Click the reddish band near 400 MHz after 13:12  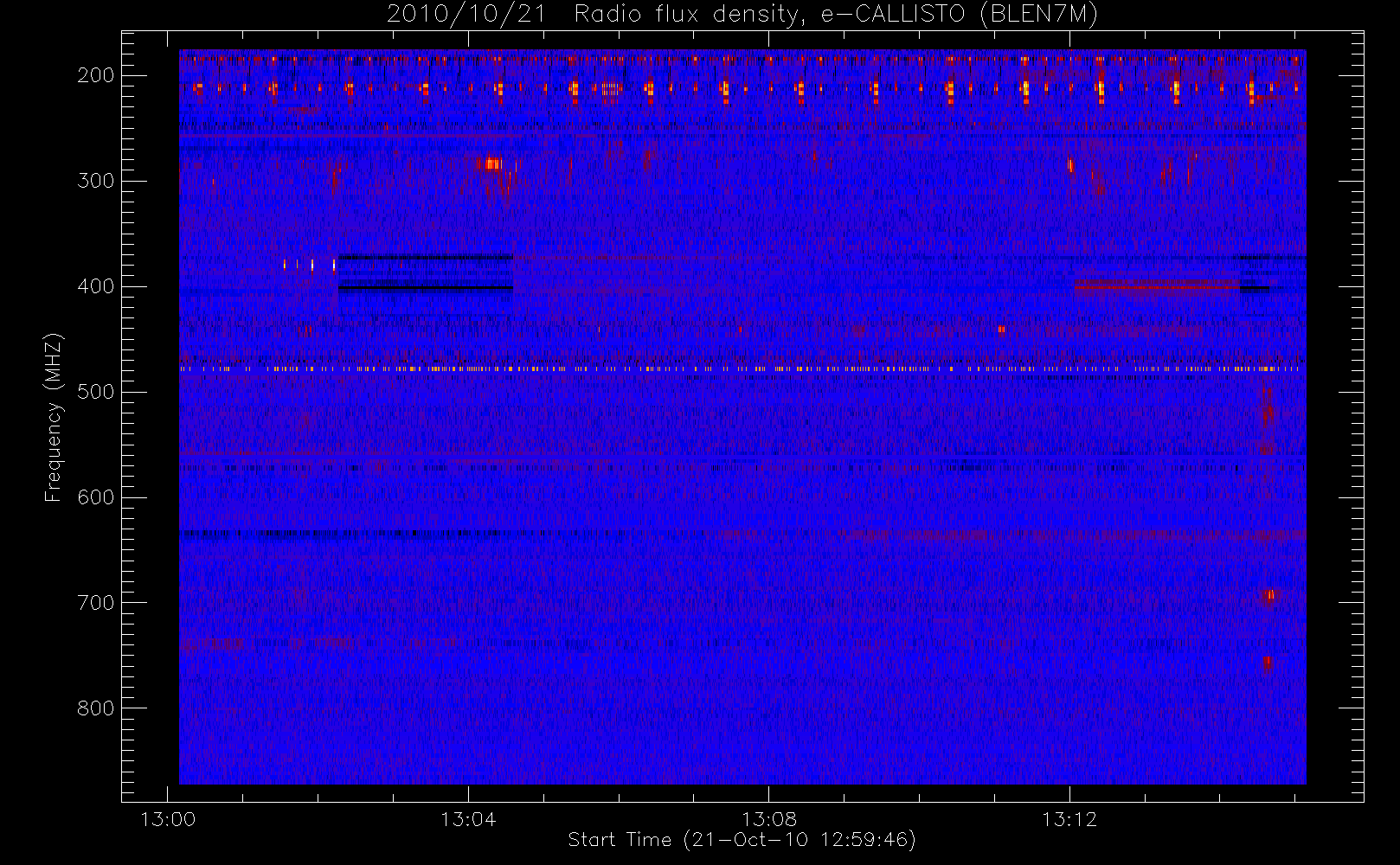(x=1157, y=287)
